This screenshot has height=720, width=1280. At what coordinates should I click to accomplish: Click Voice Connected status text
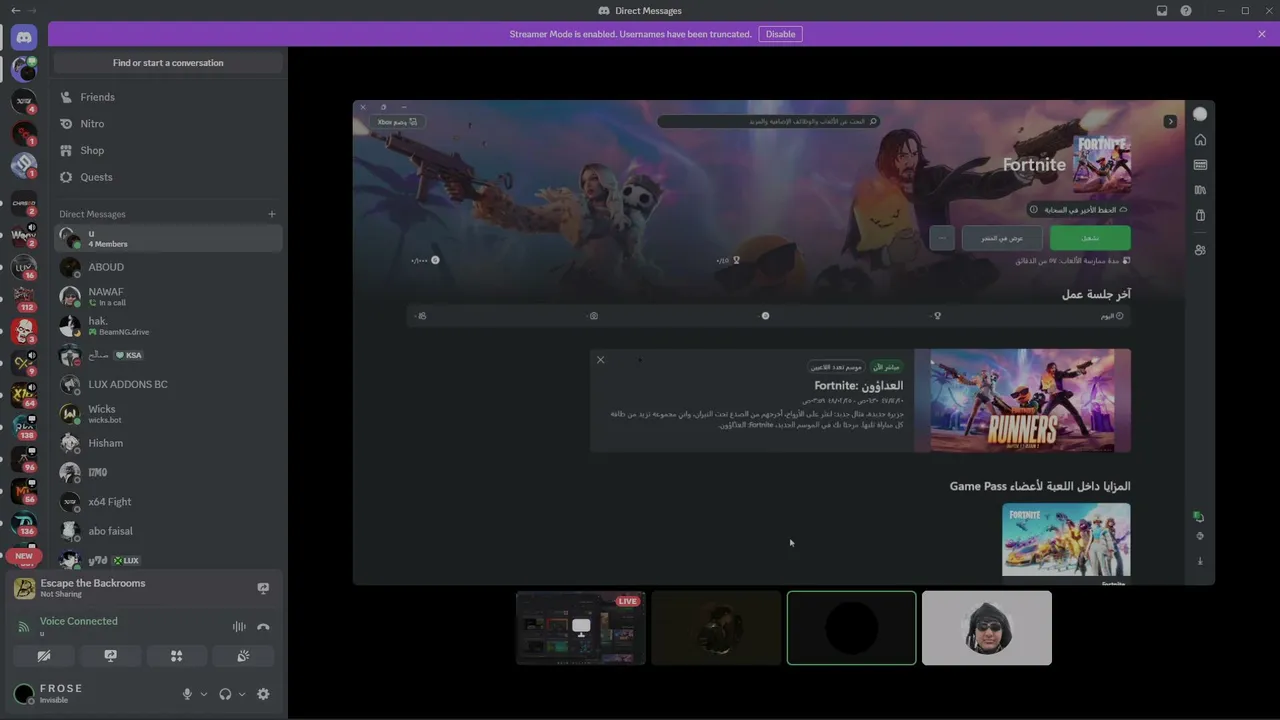coord(79,621)
